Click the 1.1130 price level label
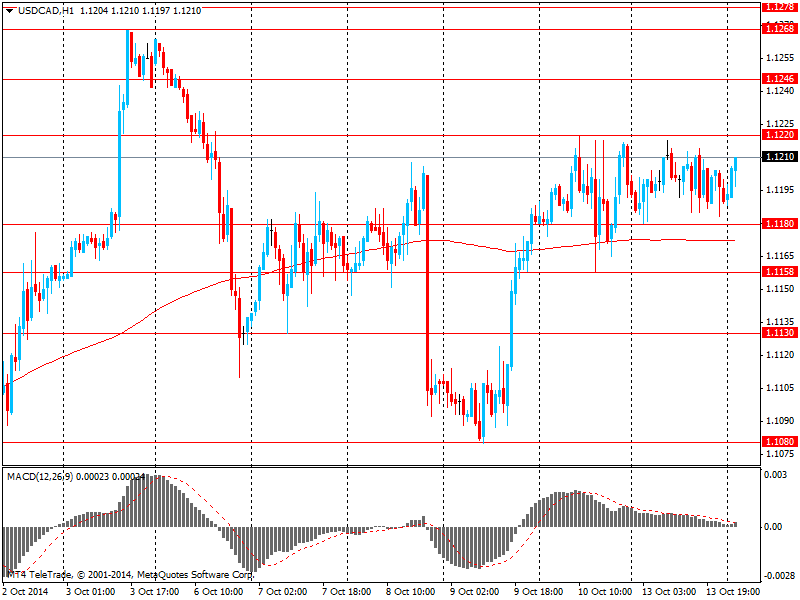 [x=779, y=333]
